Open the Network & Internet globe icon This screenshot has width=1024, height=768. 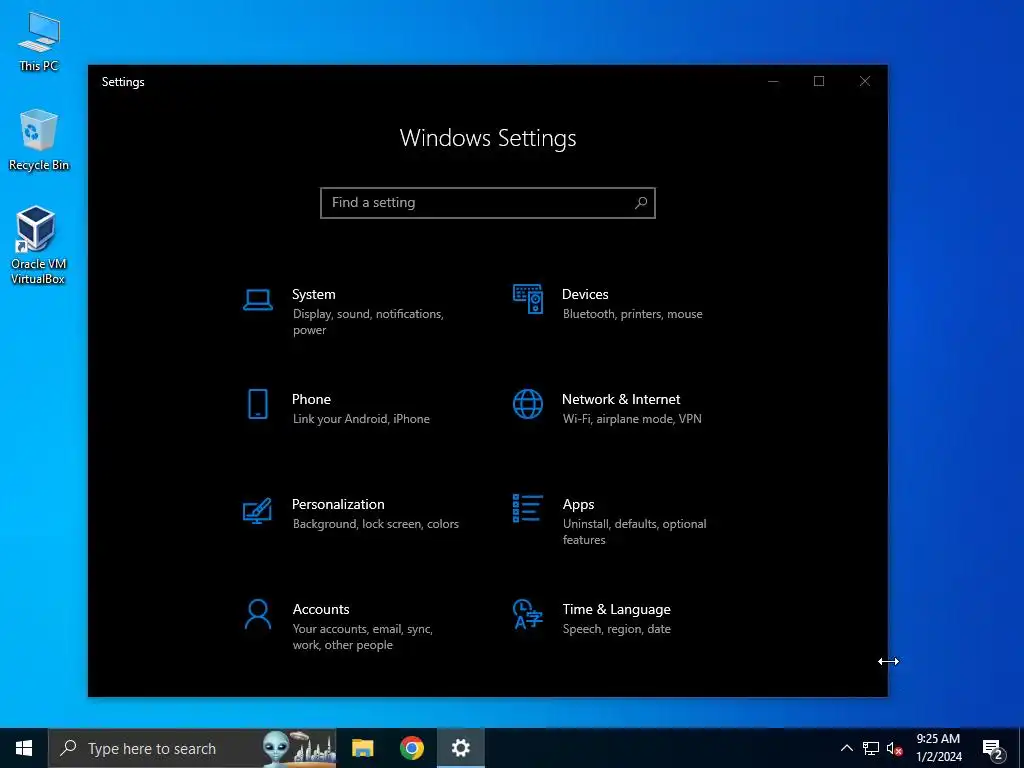[528, 404]
